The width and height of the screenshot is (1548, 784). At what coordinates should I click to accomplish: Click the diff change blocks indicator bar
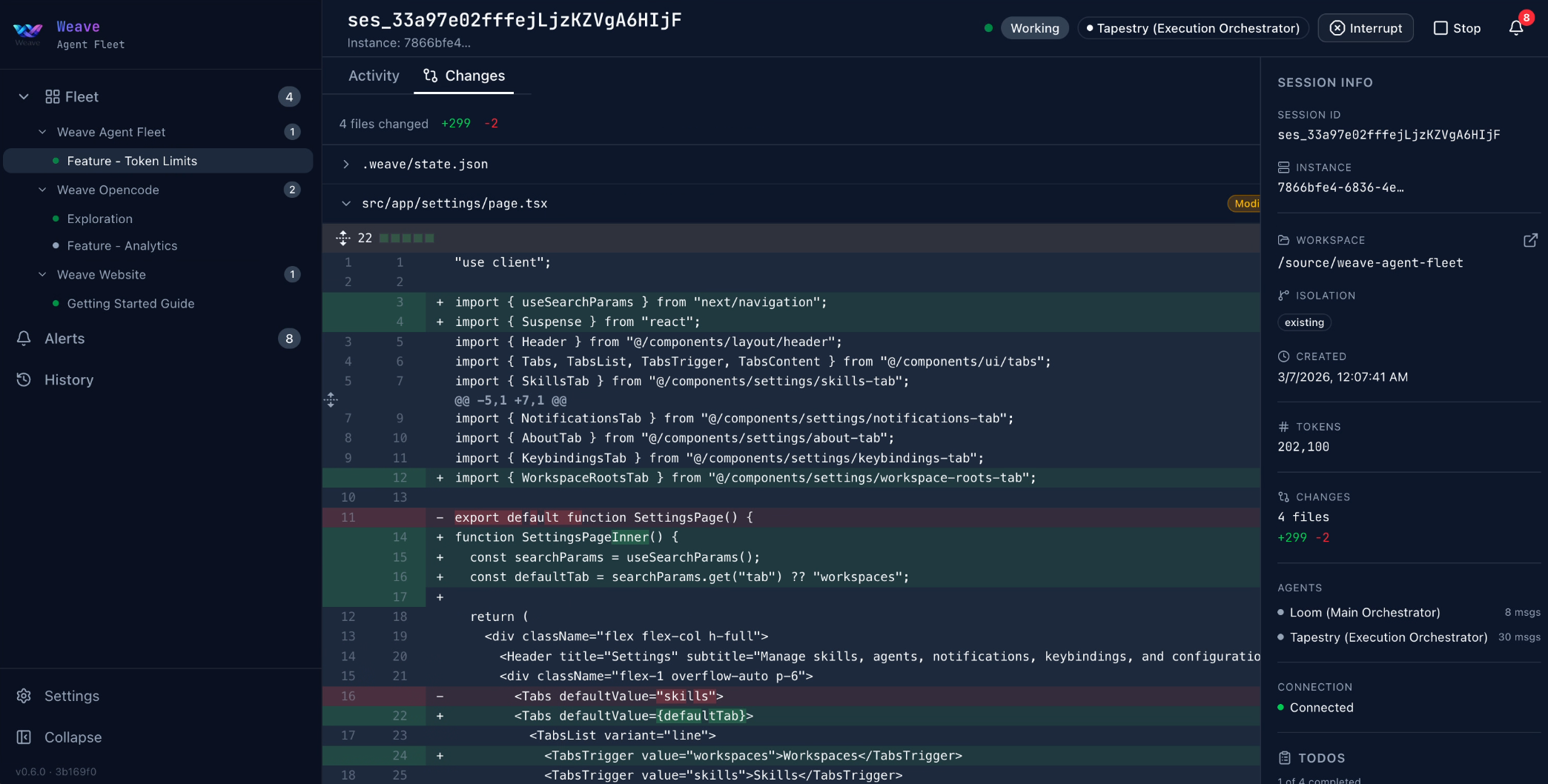pyautogui.click(x=406, y=238)
